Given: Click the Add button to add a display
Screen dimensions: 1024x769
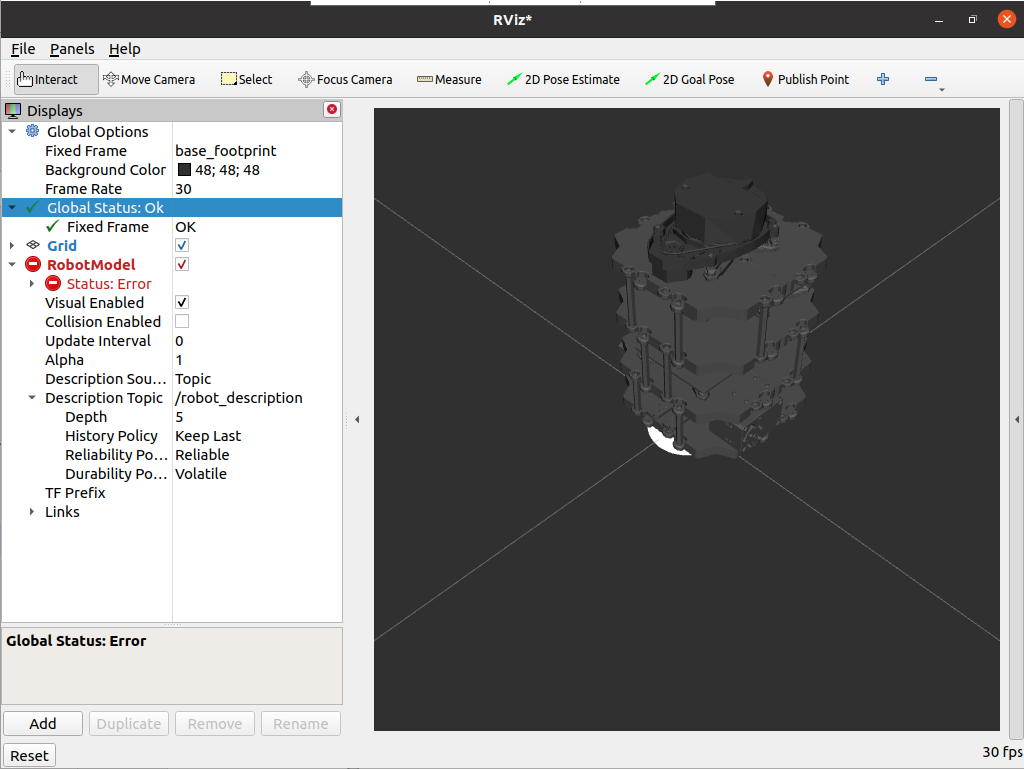Looking at the screenshot, I should point(42,723).
